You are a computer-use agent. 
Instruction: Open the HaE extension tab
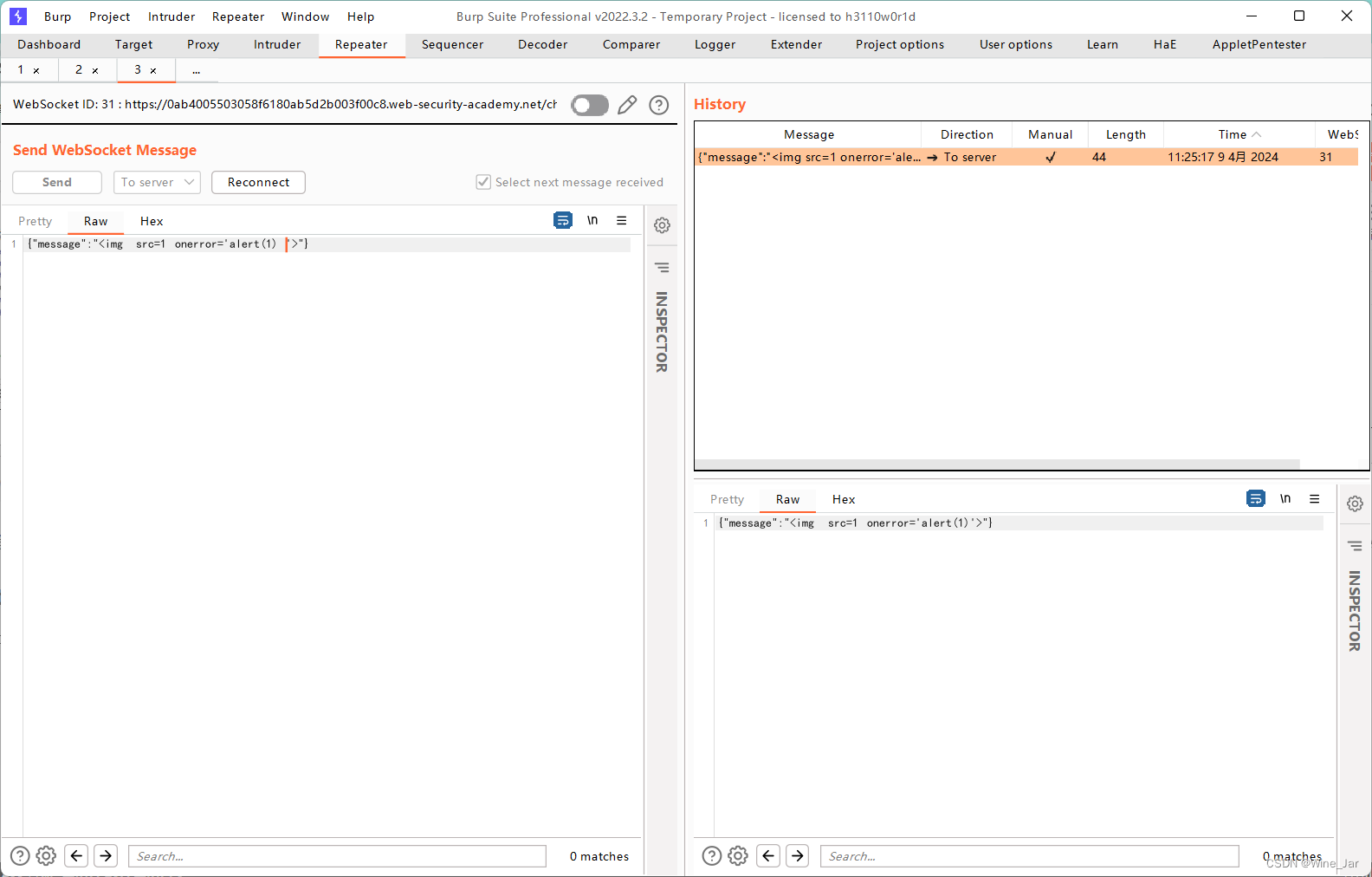pyautogui.click(x=1165, y=44)
